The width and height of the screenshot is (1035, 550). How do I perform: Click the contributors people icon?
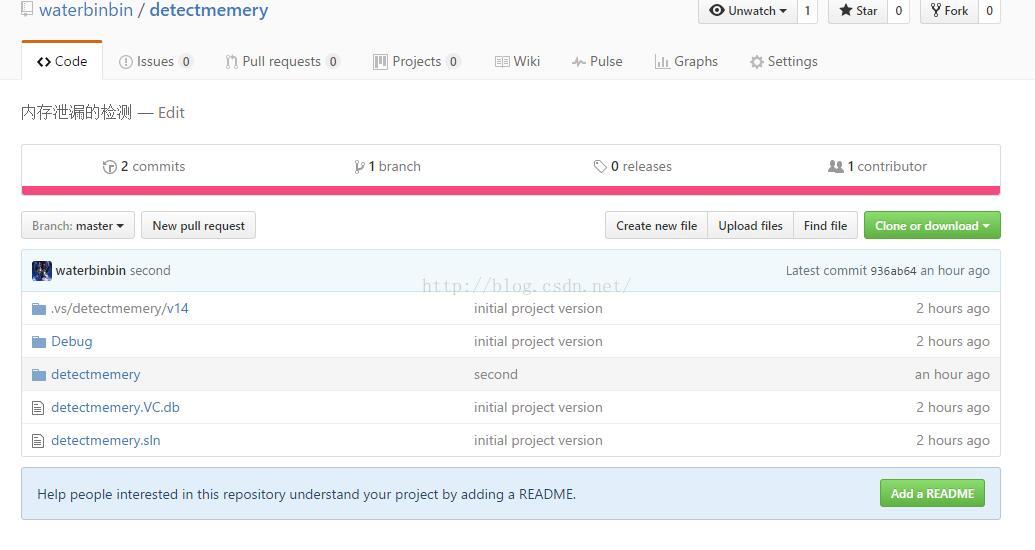[x=836, y=167]
